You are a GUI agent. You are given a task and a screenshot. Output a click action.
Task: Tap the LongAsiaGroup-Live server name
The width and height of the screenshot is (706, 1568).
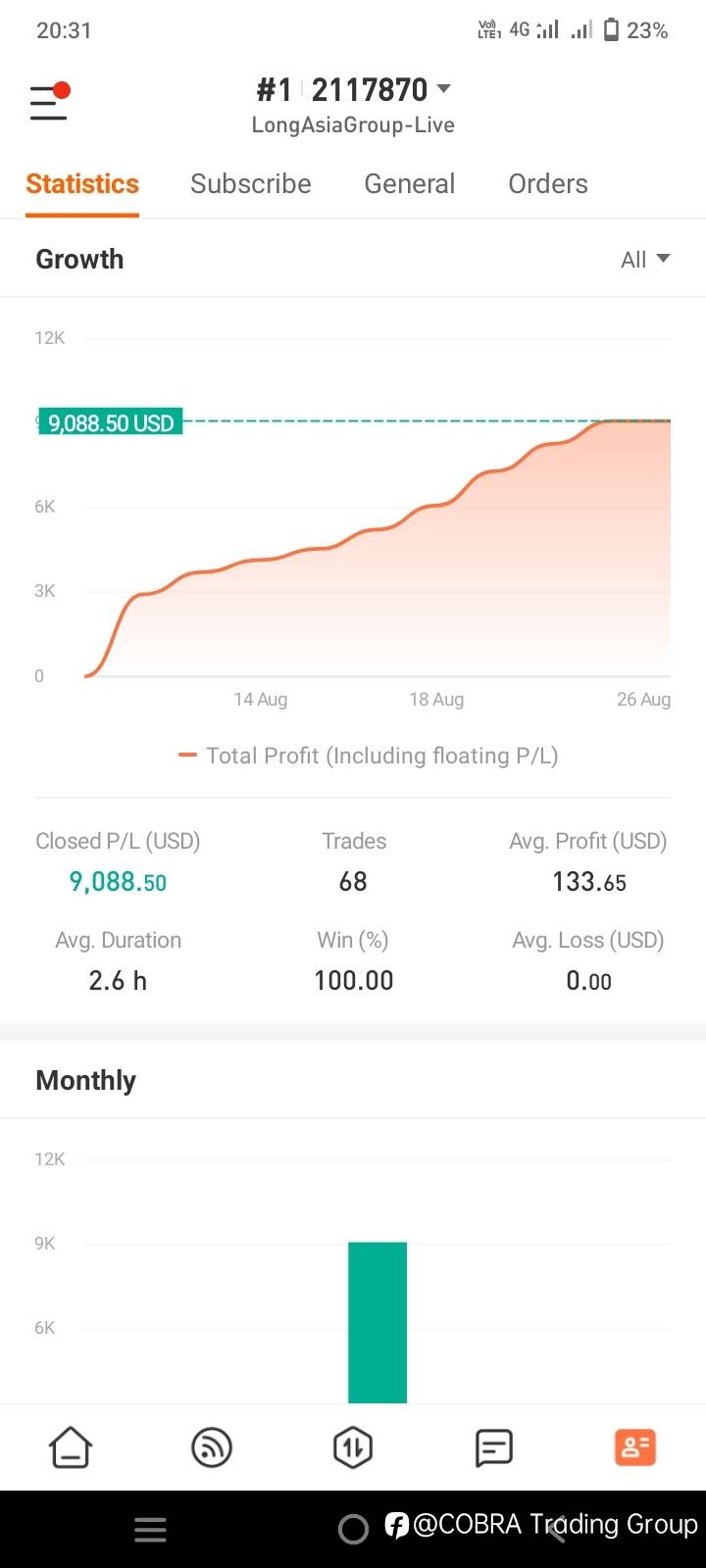coord(353,125)
